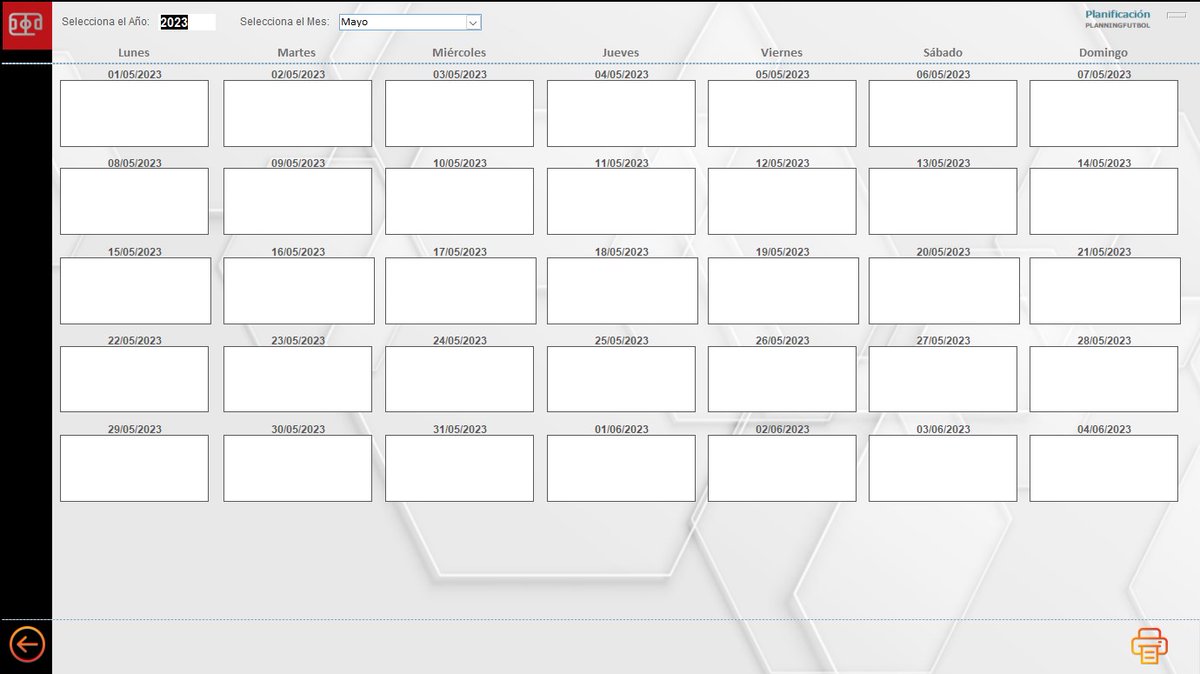This screenshot has height=674, width=1200.
Task: Activate the box below 29/05/2023
Action: pos(134,468)
